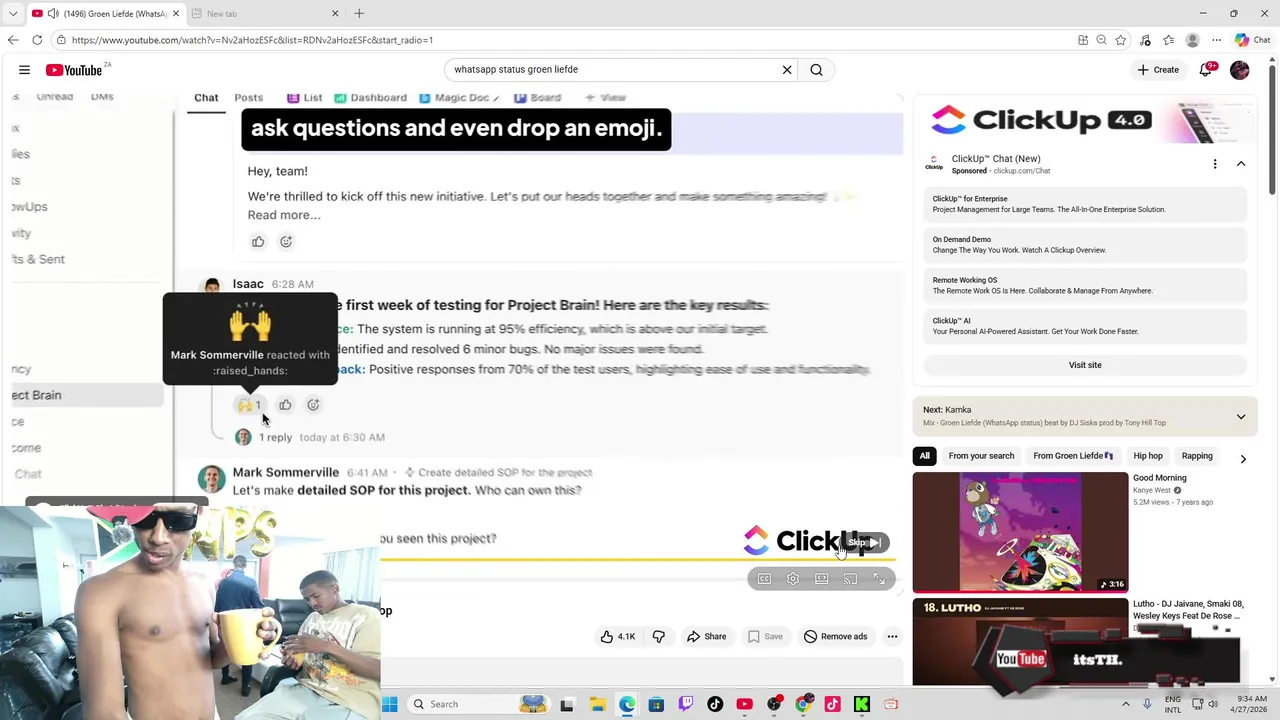This screenshot has height=720, width=1280.
Task: Toggle closed captions on the player
Action: 764,579
